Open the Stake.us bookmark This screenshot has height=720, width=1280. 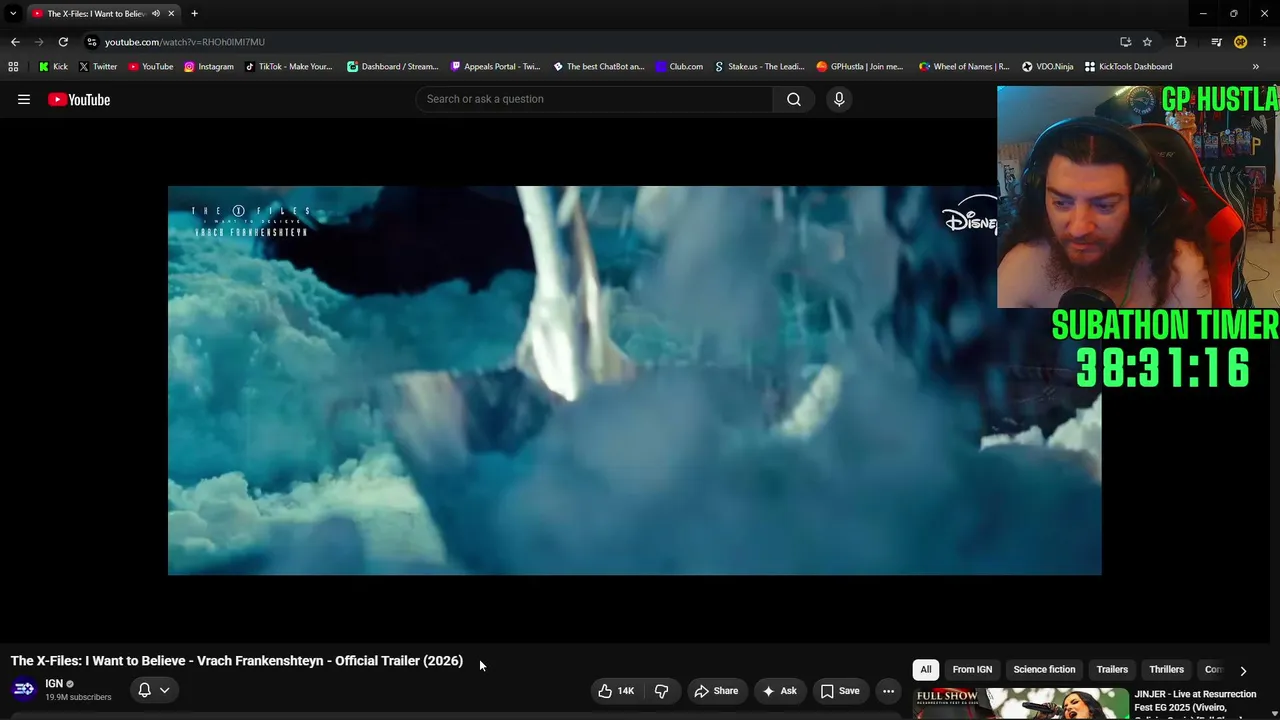coord(759,67)
